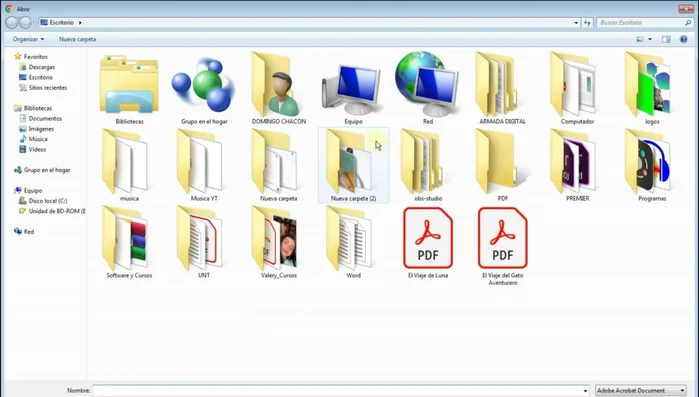This screenshot has height=397, width=699.
Task: Expand the address bar history dropdown
Action: point(576,22)
